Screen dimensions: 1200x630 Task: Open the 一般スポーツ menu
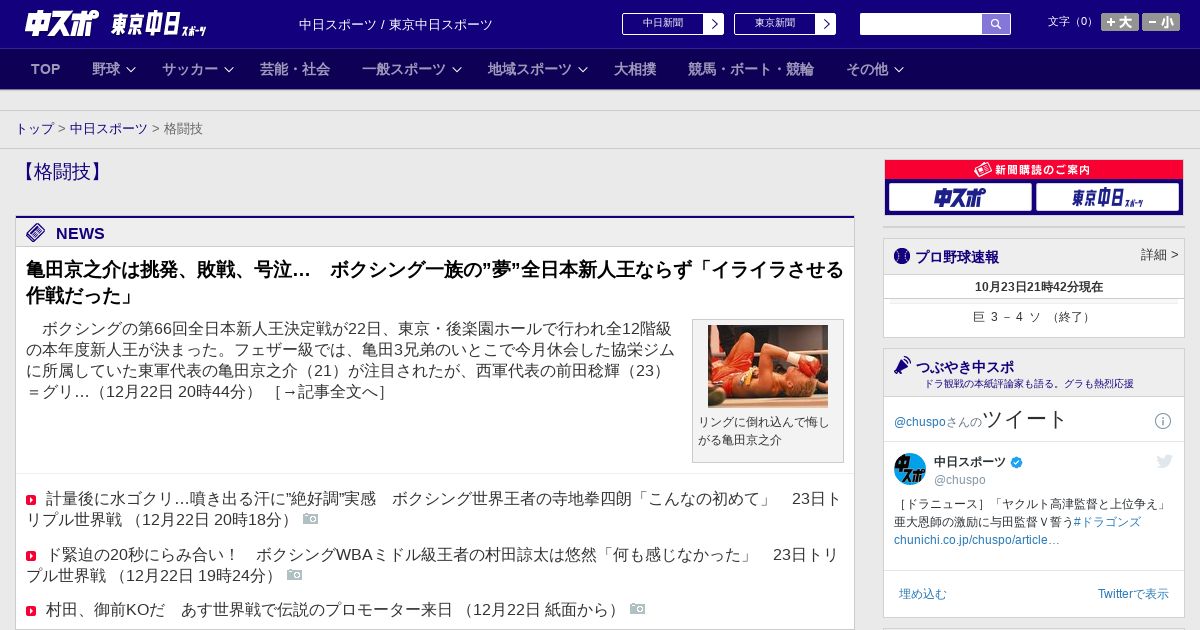[x=404, y=69]
